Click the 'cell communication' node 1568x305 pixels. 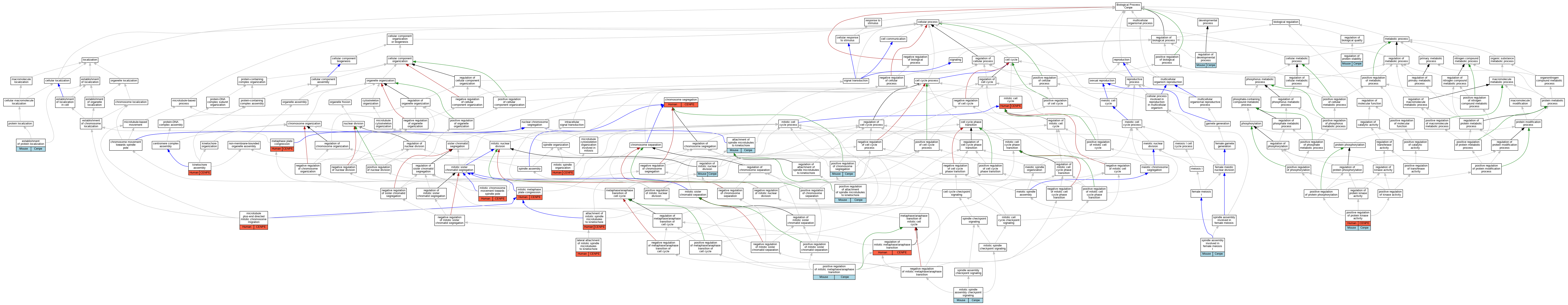[894, 39]
